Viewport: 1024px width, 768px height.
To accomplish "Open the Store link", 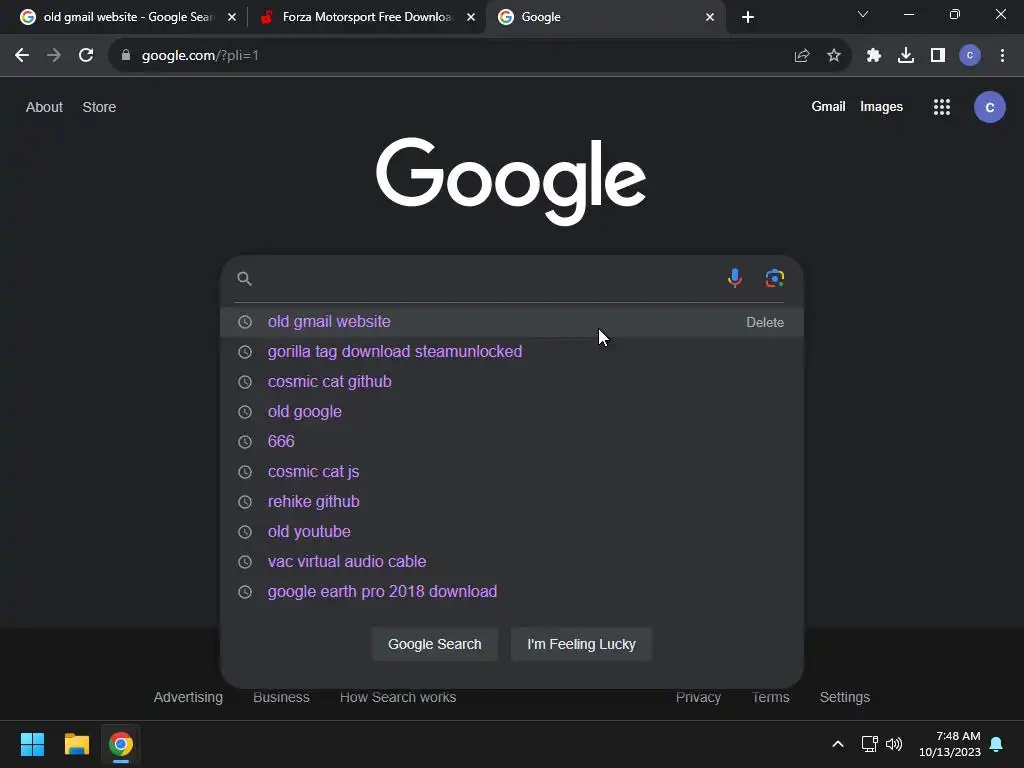I will tap(99, 107).
